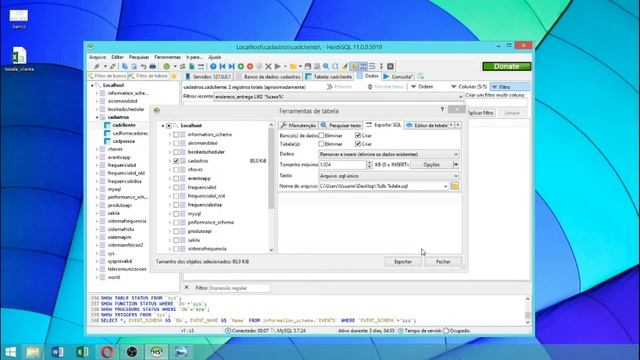Open Excel from the taskbar
Image resolution: width=640 pixels, height=360 pixels.
pyautogui.click(x=82, y=351)
